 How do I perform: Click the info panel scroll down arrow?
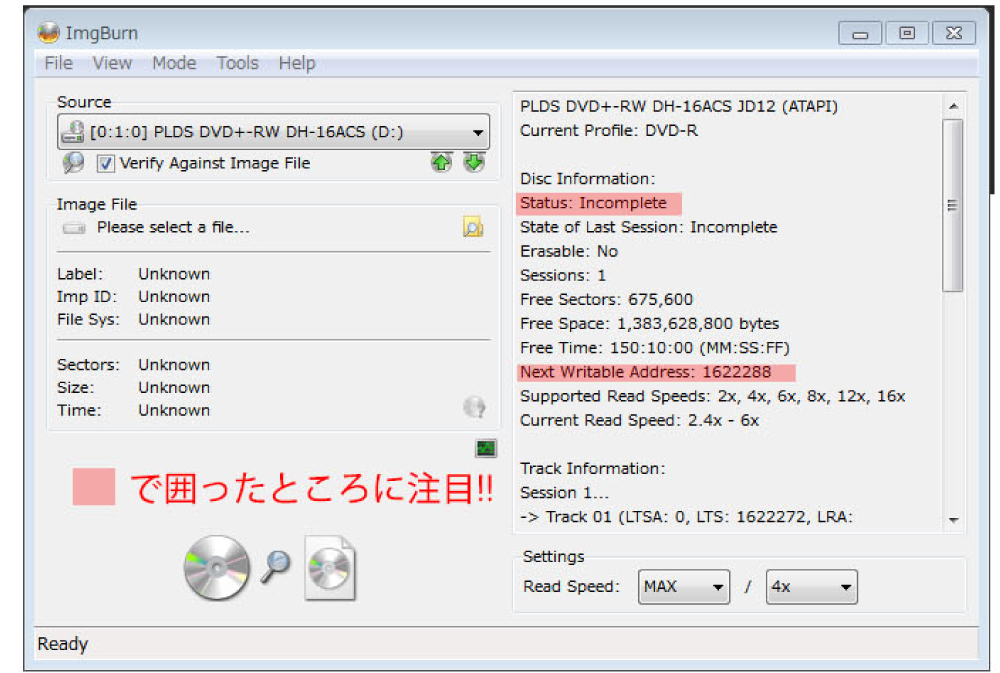953,520
